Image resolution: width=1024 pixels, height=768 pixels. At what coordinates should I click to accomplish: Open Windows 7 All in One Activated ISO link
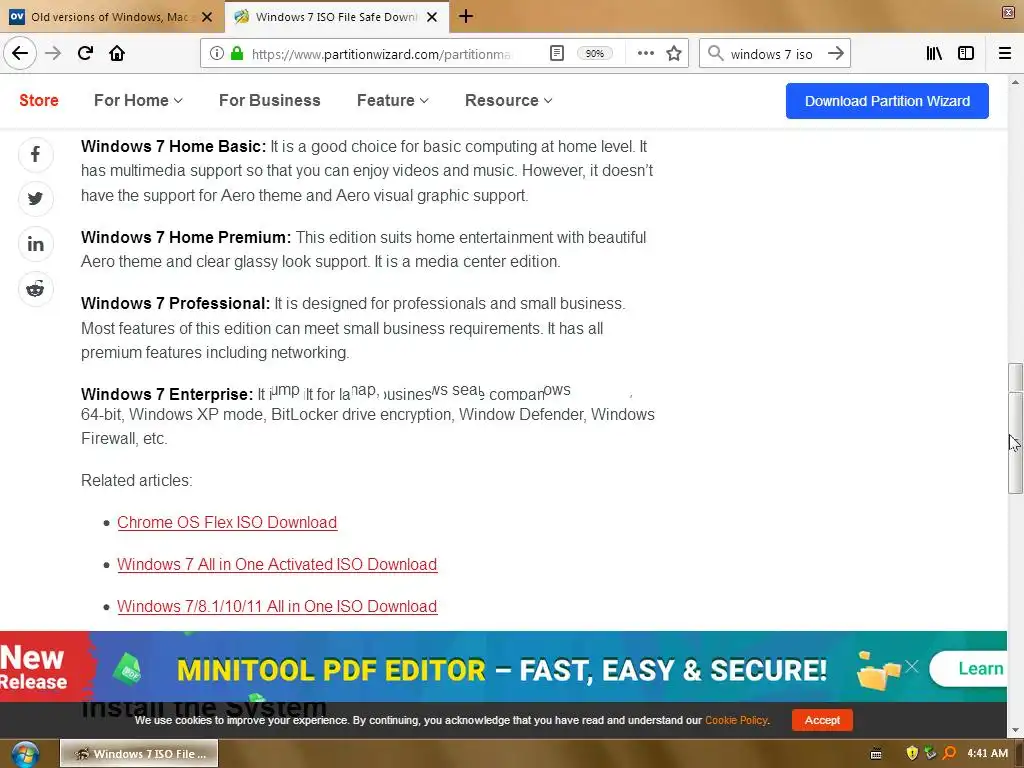tap(277, 564)
